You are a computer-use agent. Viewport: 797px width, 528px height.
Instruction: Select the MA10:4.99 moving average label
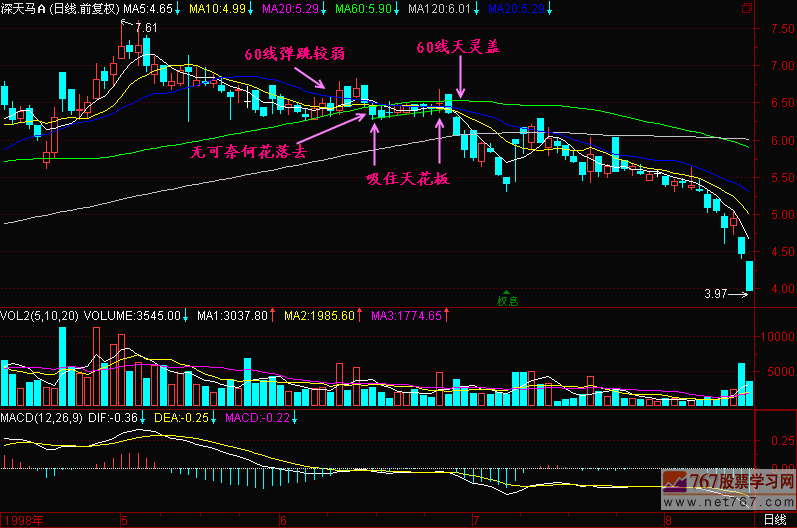[x=219, y=8]
